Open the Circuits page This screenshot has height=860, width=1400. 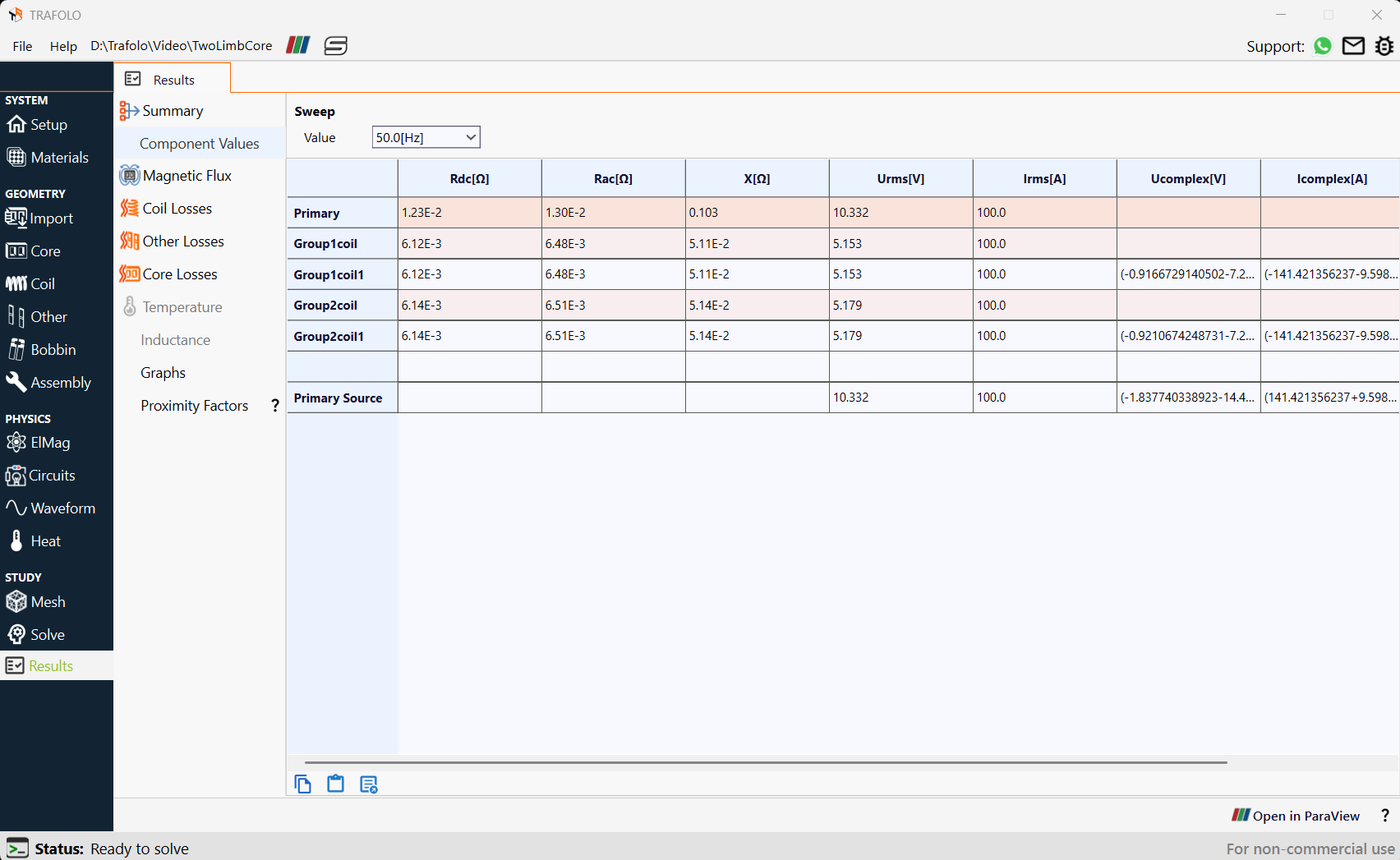(41, 476)
